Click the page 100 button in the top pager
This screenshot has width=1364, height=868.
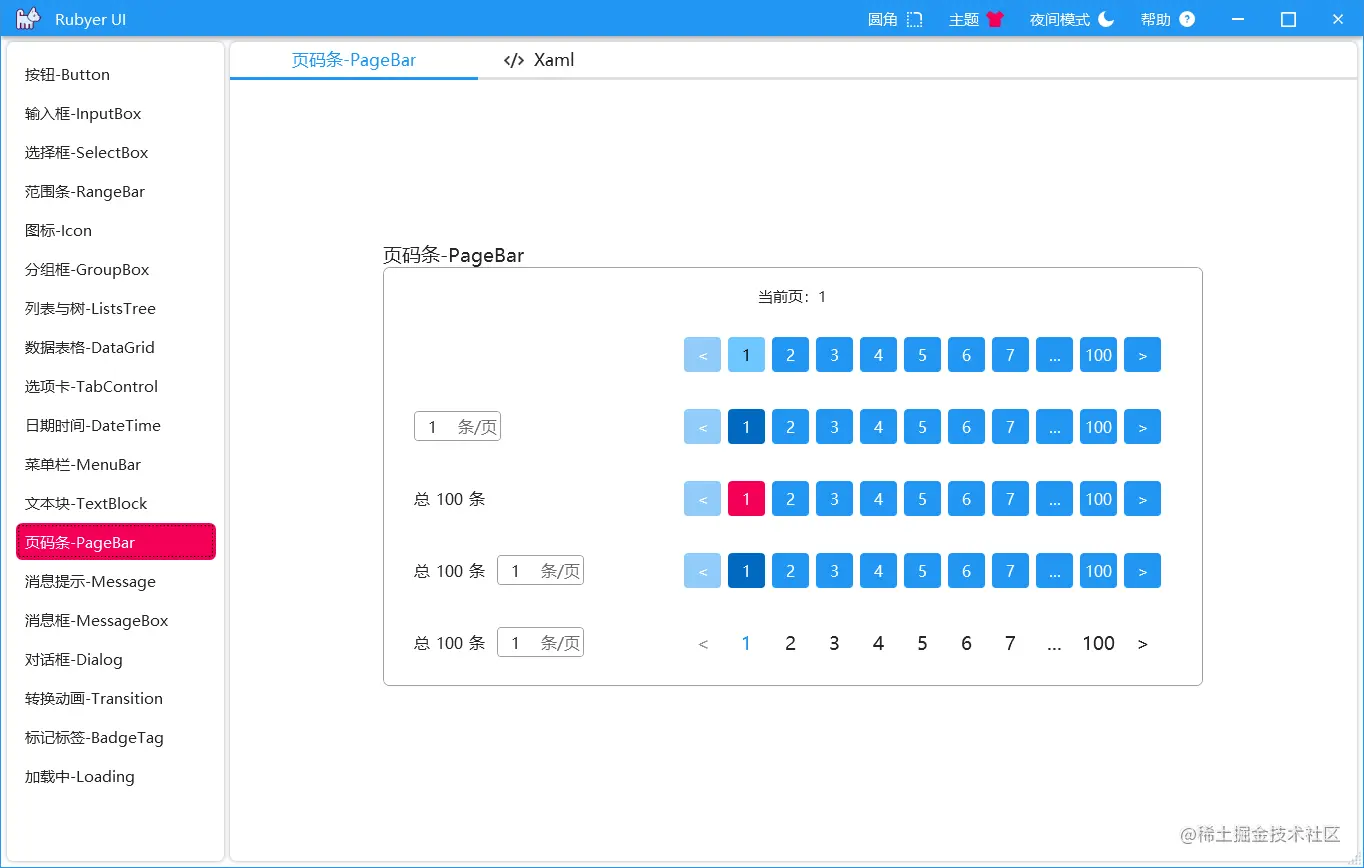pos(1098,354)
